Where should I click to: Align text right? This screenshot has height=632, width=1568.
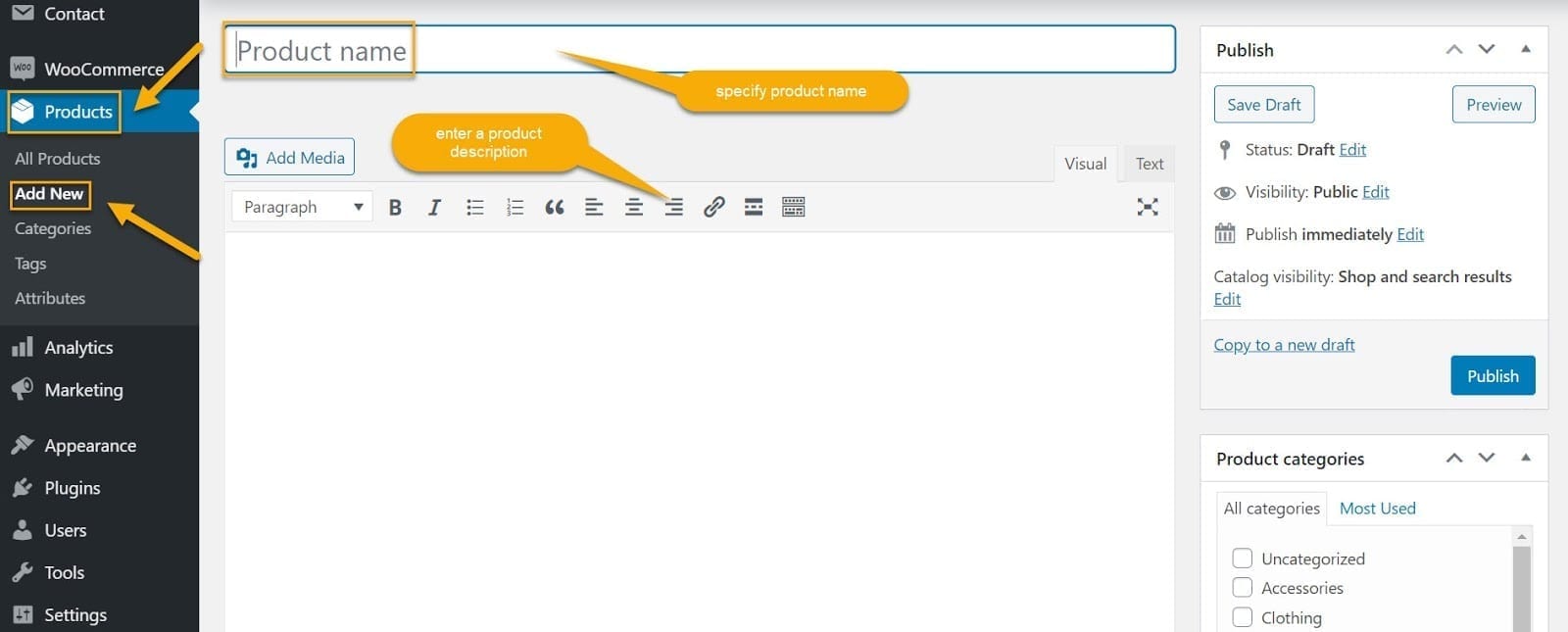[x=674, y=207]
